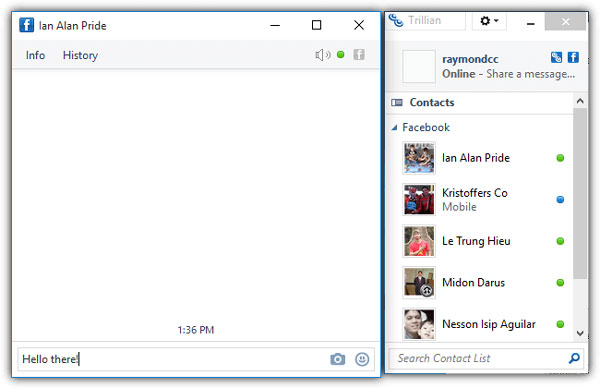600x388 pixels.
Task: Click the Search Contact List field
Action: pyautogui.click(x=486, y=359)
